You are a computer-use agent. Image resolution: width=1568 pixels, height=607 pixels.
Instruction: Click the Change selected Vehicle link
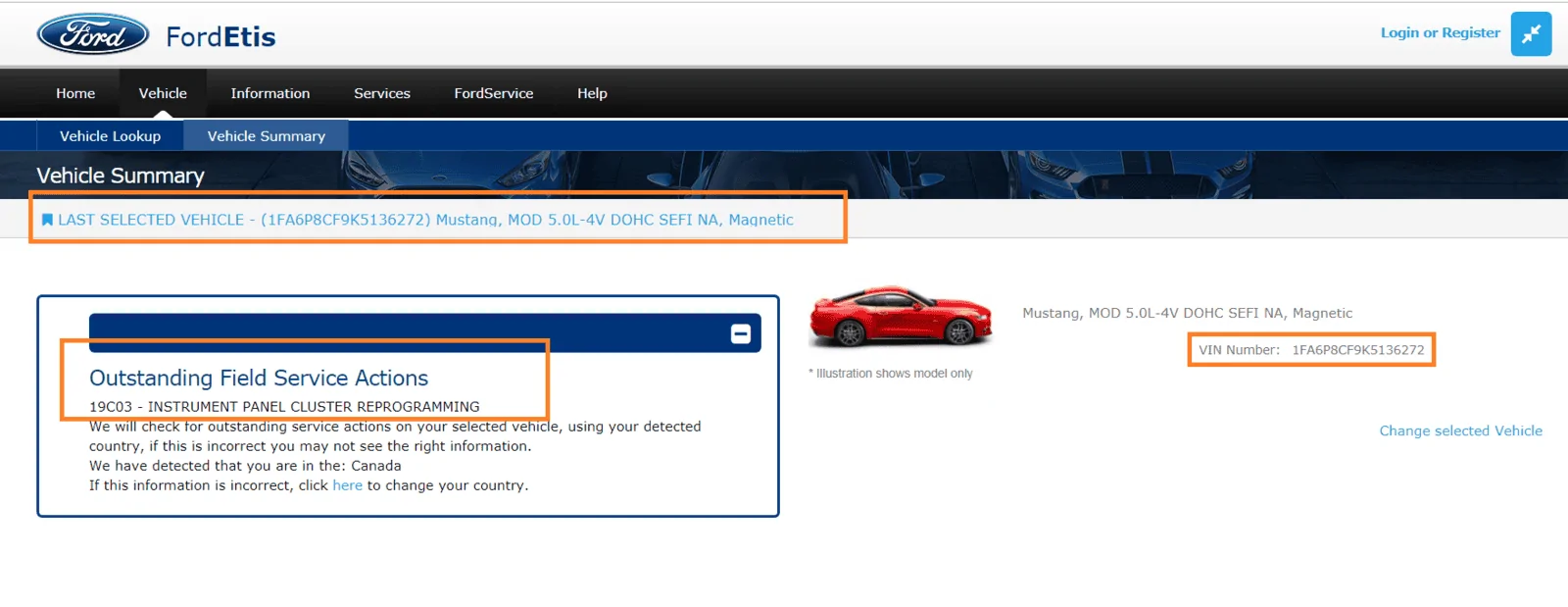(x=1460, y=430)
